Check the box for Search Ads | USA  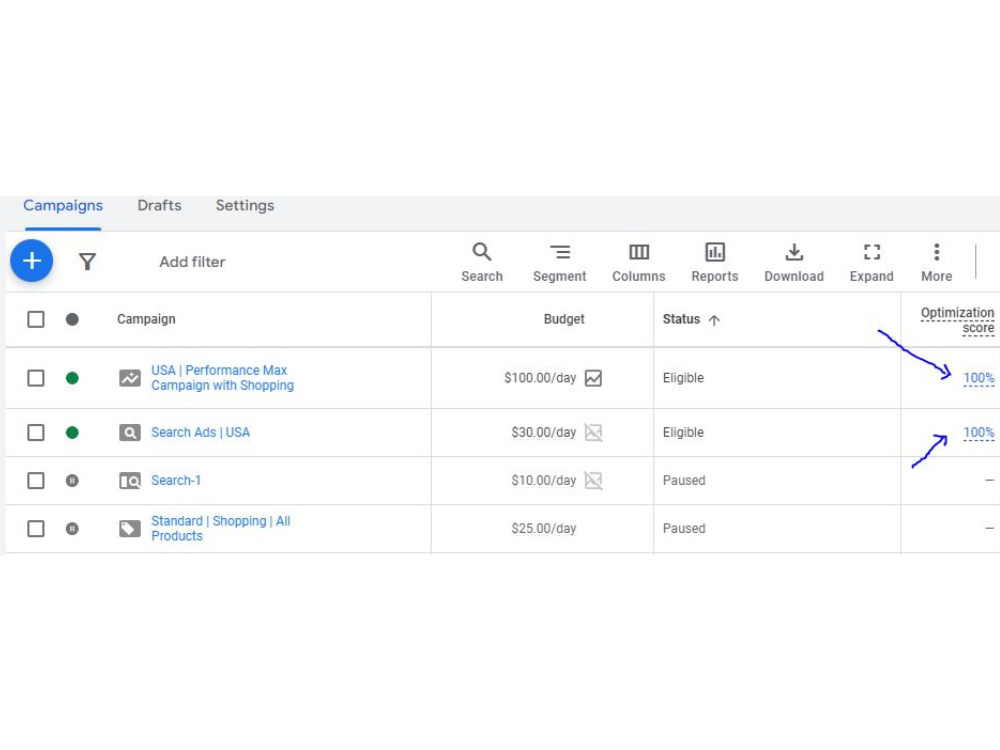tap(36, 432)
